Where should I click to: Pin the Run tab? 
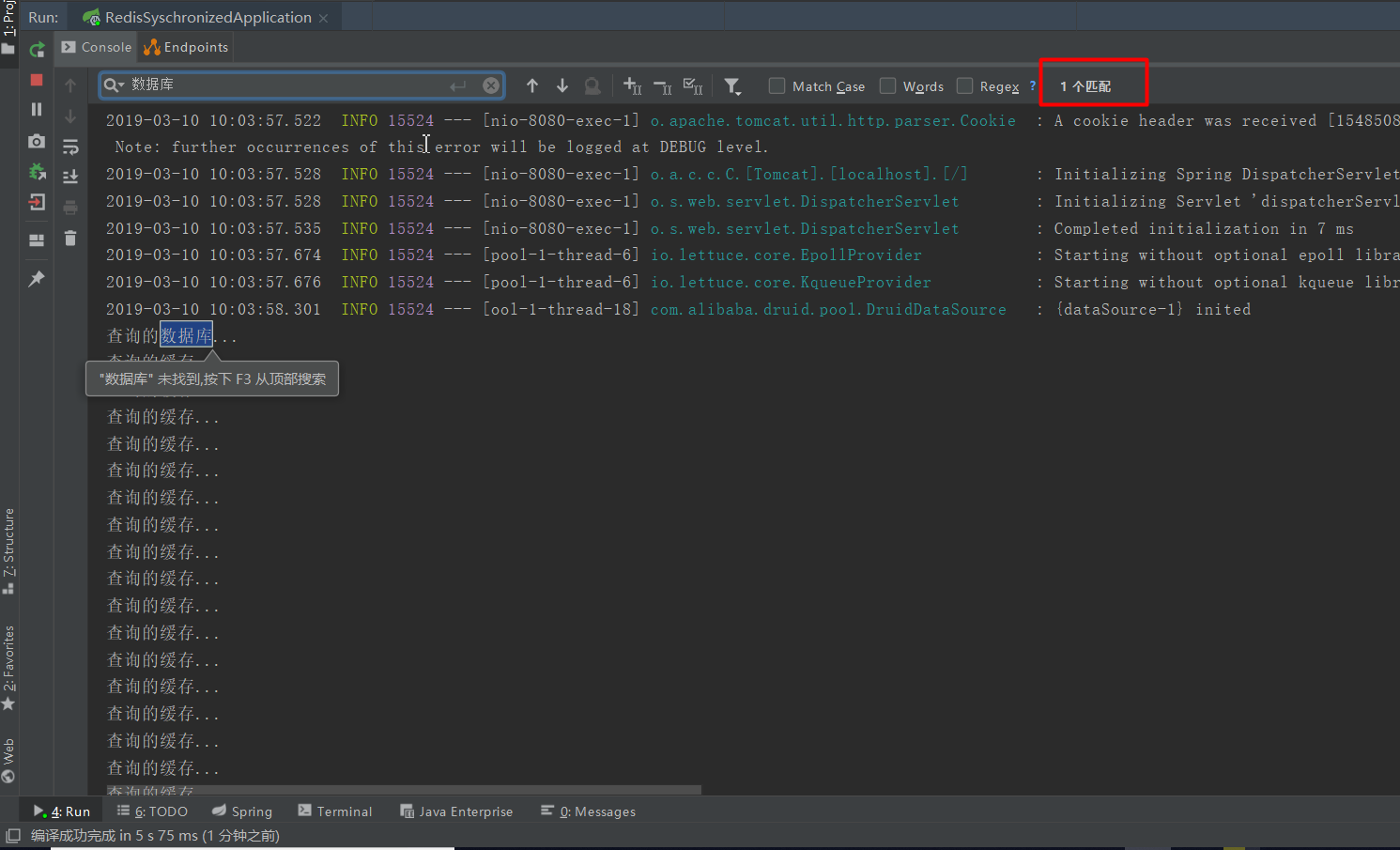[37, 278]
